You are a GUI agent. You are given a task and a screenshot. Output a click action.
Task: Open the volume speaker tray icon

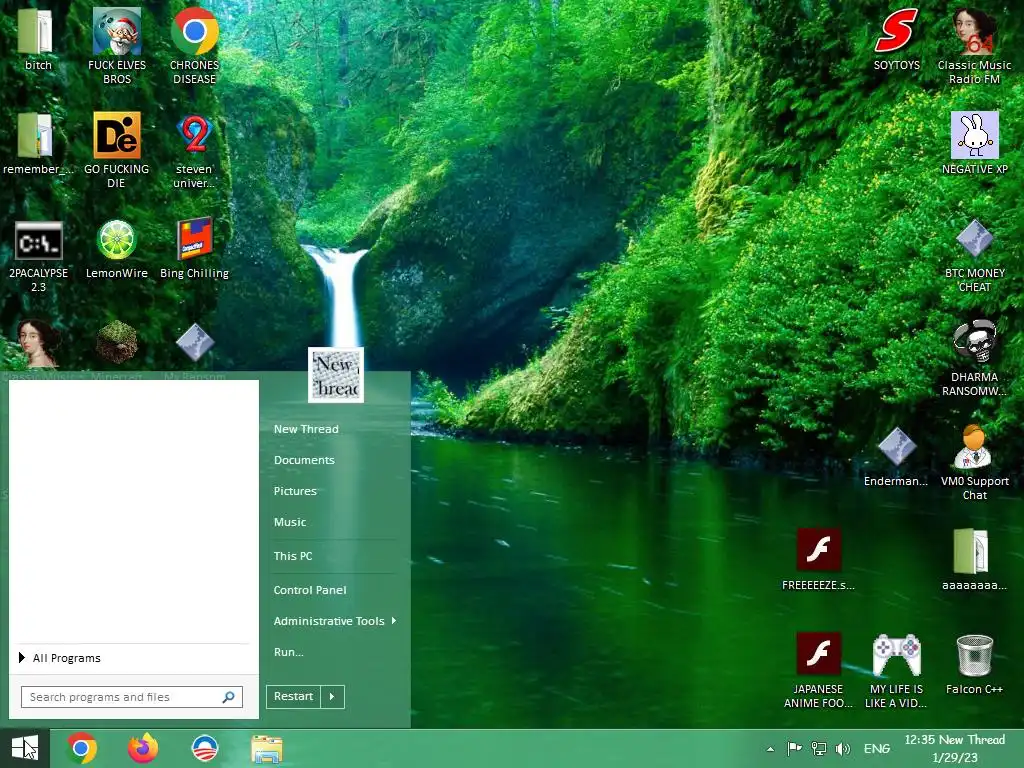click(843, 748)
